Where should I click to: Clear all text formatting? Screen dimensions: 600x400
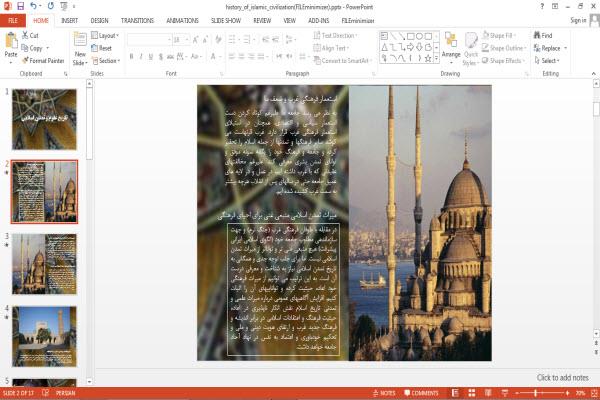(x=218, y=39)
